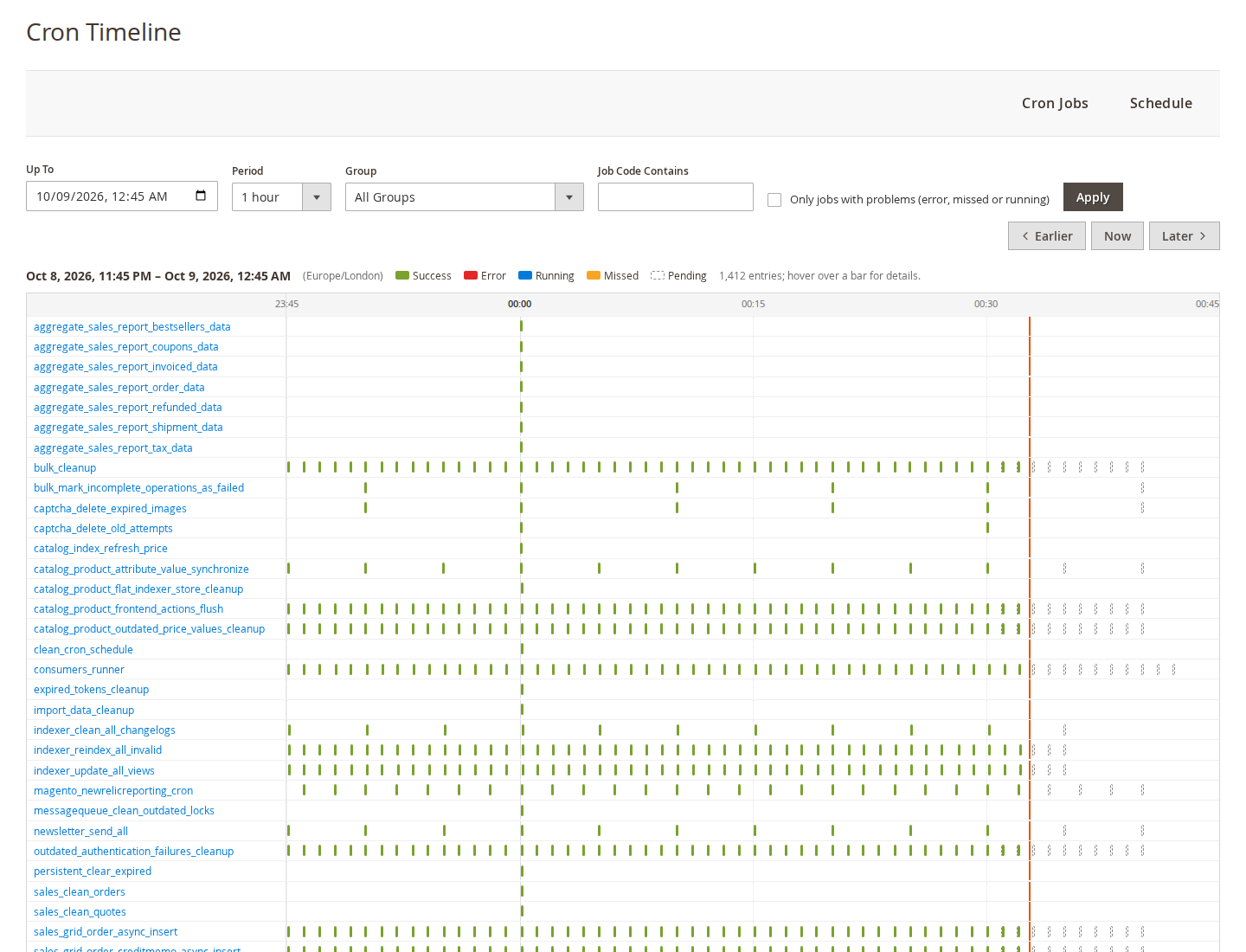
Task: Open sales_grid_order_async_insert job link
Action: point(106,931)
